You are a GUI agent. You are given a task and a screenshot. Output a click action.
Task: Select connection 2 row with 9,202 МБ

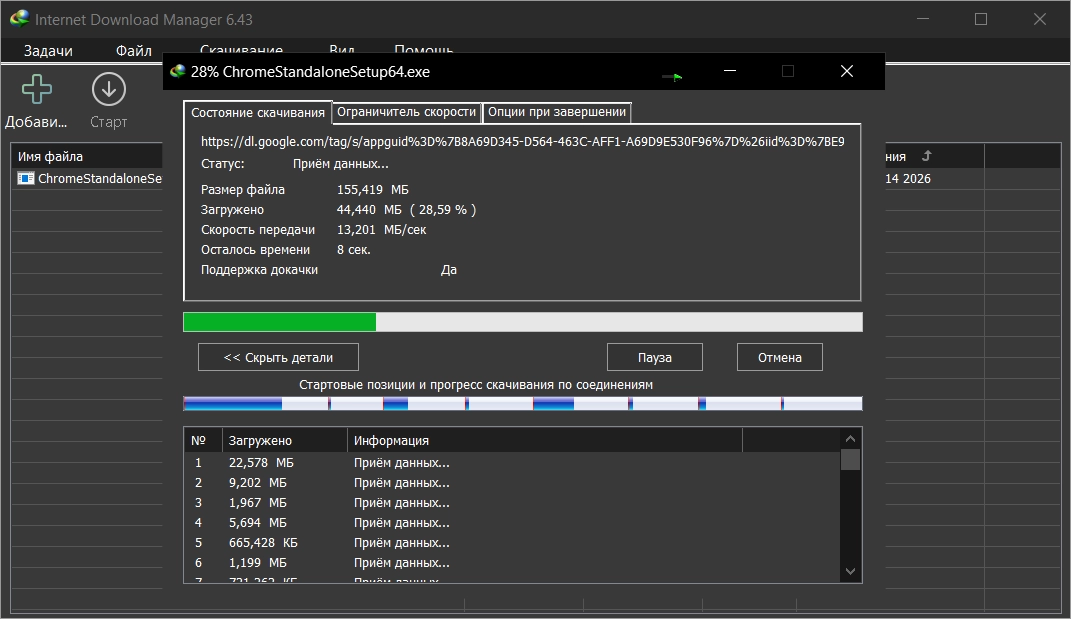[x=512, y=482]
